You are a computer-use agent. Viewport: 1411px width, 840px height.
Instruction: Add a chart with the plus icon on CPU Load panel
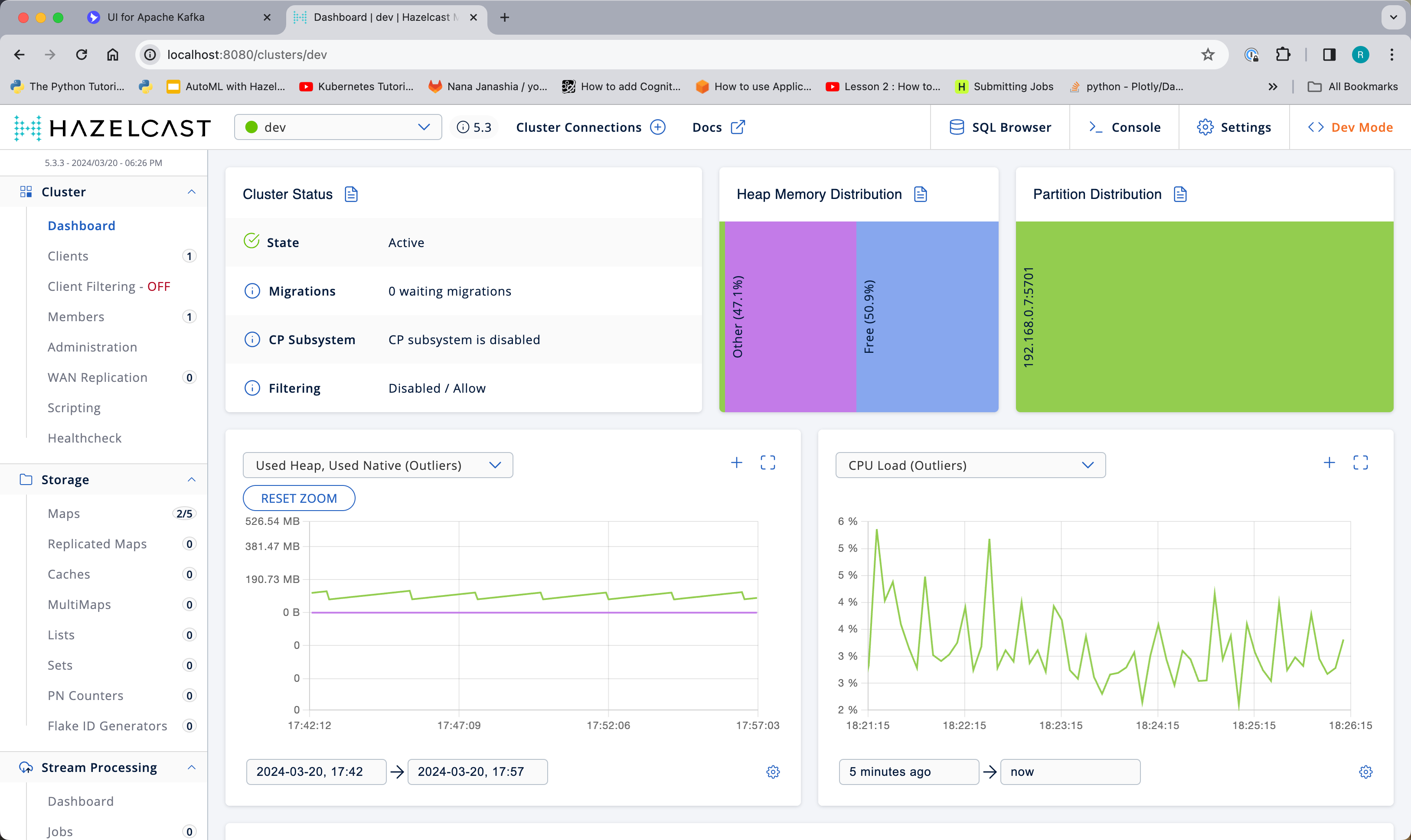(1329, 463)
